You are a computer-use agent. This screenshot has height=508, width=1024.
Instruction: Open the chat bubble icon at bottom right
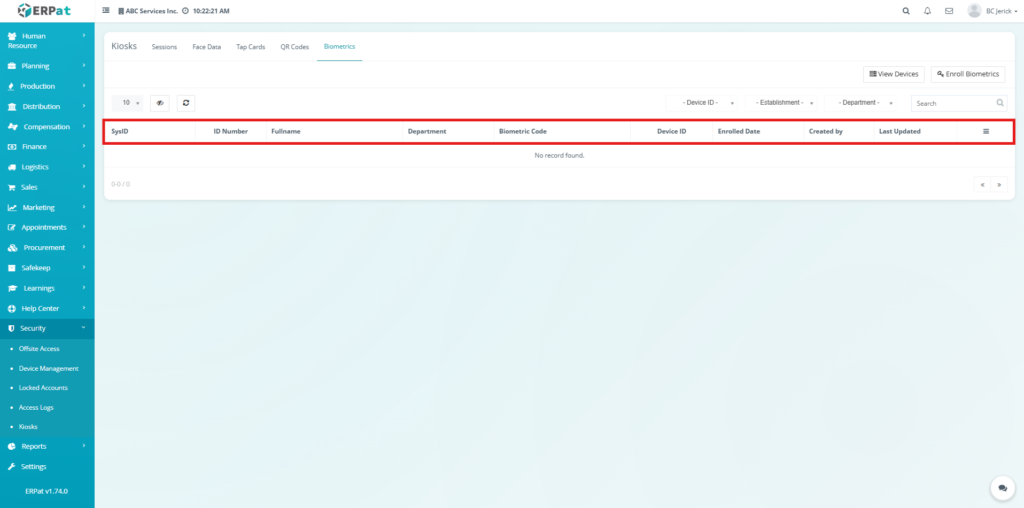(x=1002, y=487)
